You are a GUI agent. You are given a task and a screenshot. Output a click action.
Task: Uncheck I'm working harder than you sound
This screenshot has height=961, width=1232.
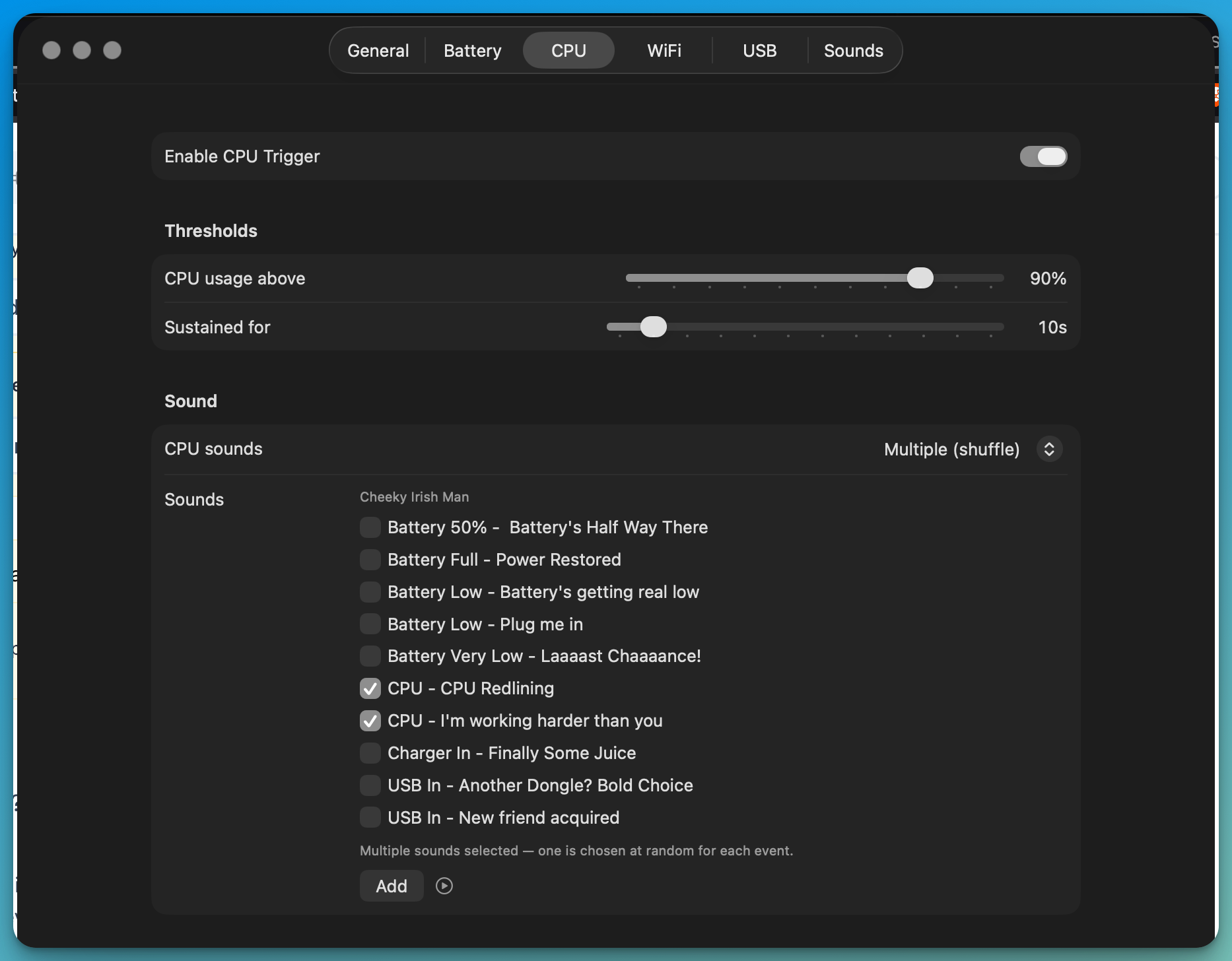pos(370,721)
